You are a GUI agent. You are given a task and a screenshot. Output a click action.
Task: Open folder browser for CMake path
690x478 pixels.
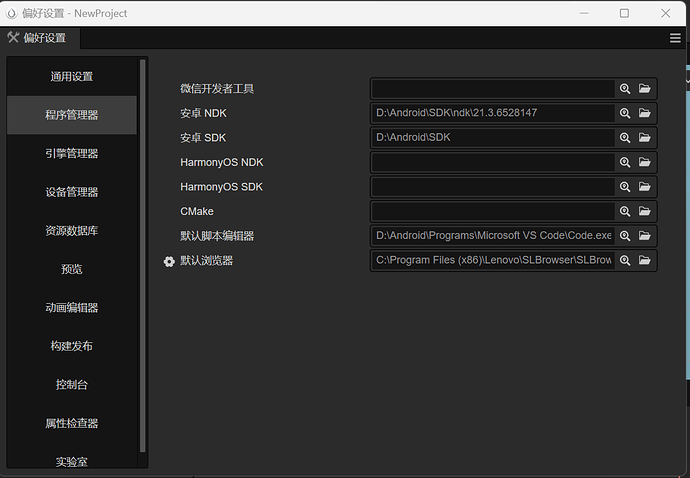coord(645,211)
